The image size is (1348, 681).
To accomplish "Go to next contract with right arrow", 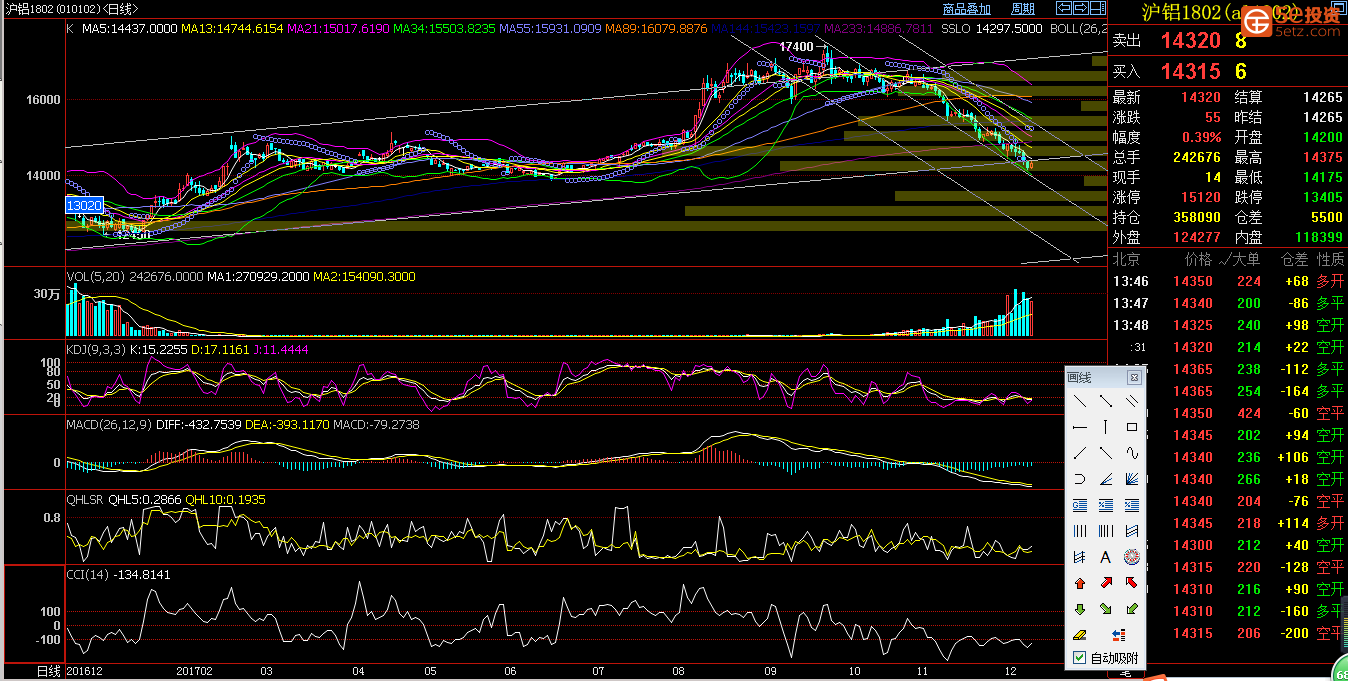I will coord(1082,9).
